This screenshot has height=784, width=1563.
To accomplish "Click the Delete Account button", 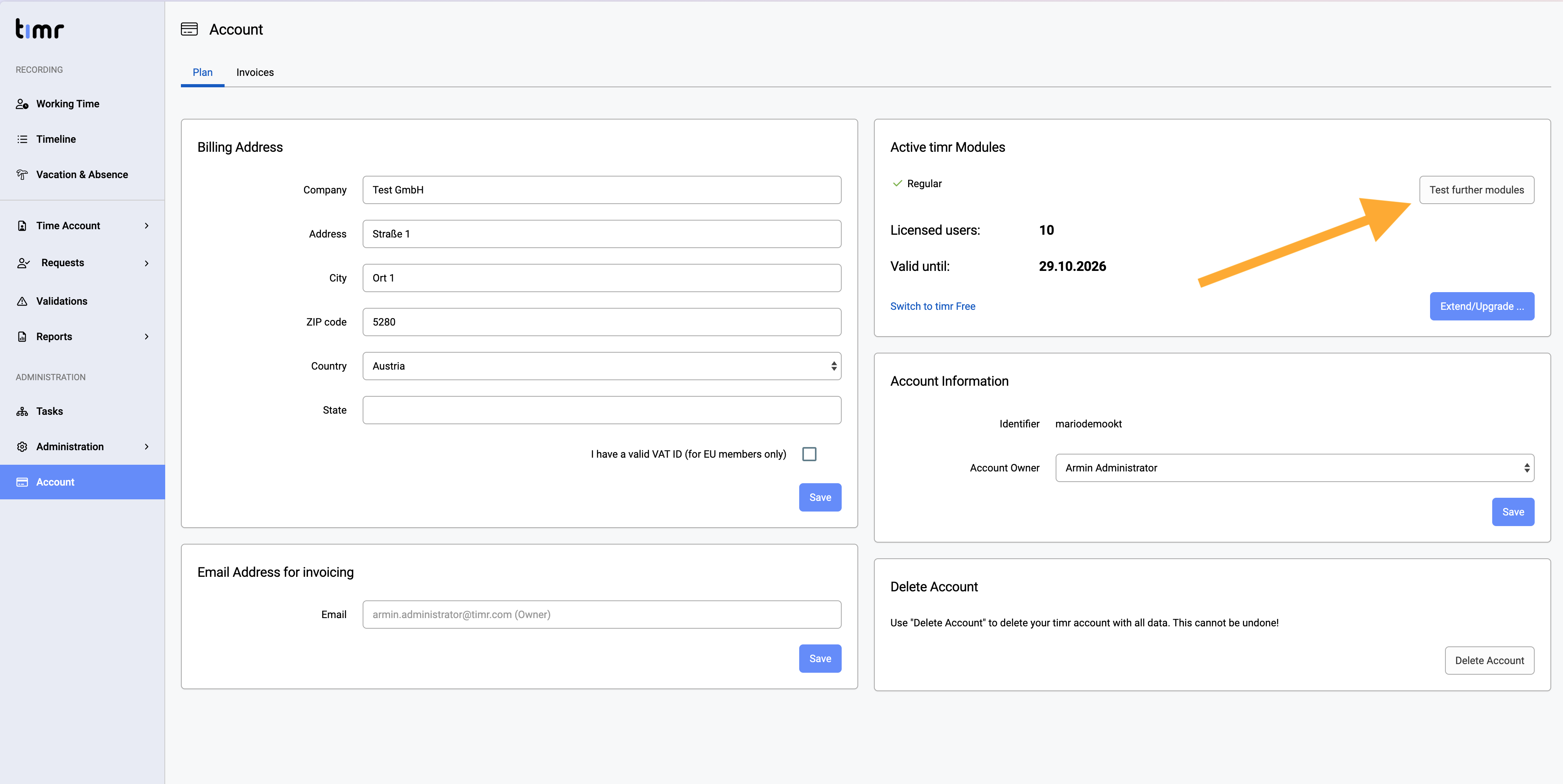I will pyautogui.click(x=1489, y=660).
